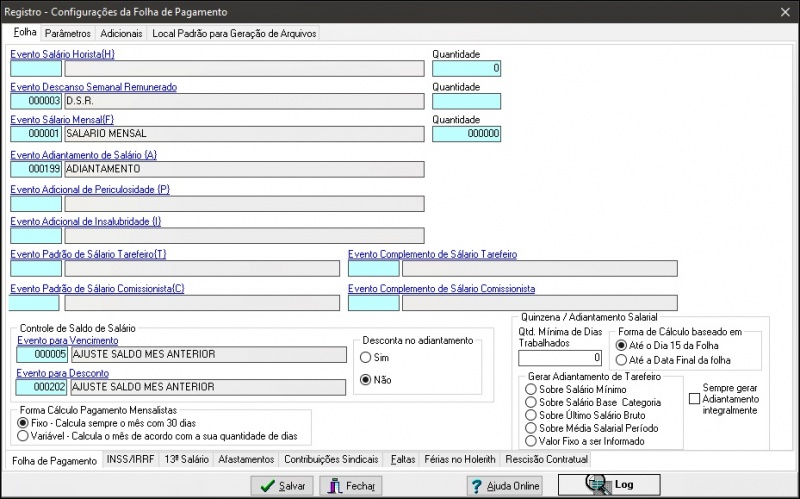Switch to the Parâmetros tab
Viewport: 800px width, 499px height.
[68, 34]
